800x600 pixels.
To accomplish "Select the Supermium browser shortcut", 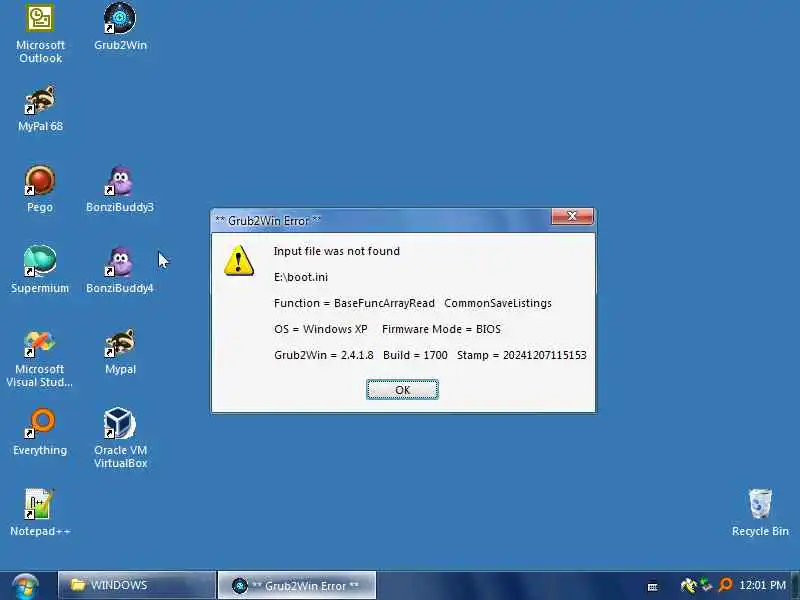I will pyautogui.click(x=40, y=270).
